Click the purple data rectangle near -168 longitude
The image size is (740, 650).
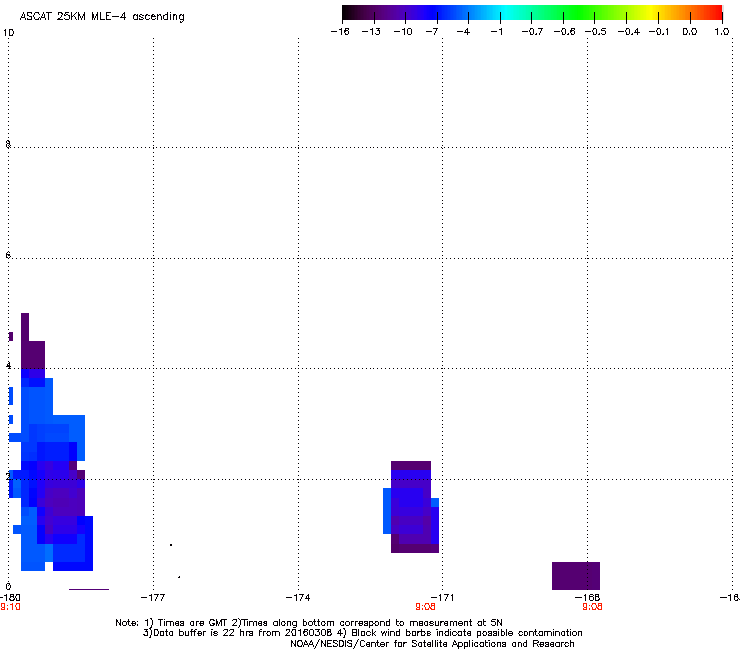click(576, 576)
